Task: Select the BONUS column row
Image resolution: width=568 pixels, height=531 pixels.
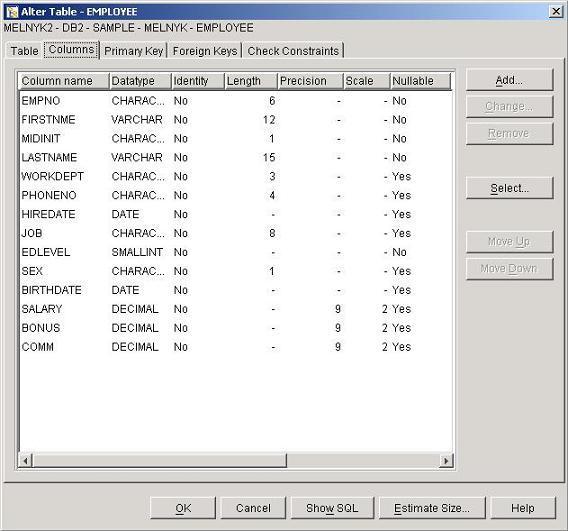Action: coord(235,328)
